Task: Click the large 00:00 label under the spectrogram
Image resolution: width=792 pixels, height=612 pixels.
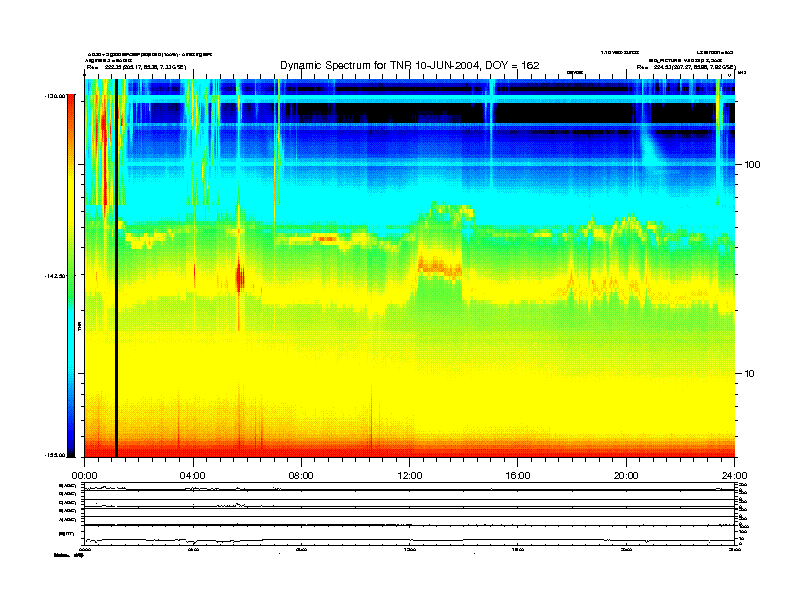Action: tap(84, 476)
